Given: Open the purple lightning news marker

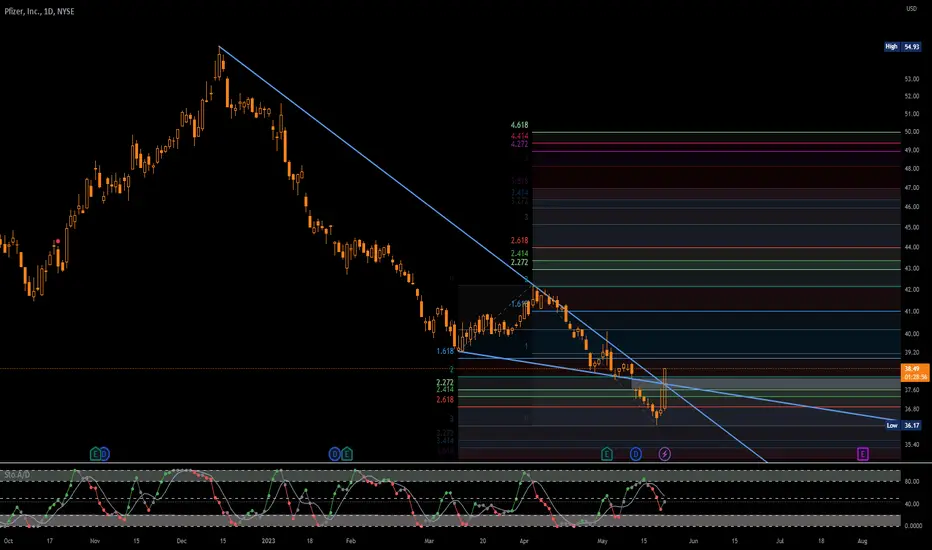Looking at the screenshot, I should click(665, 454).
